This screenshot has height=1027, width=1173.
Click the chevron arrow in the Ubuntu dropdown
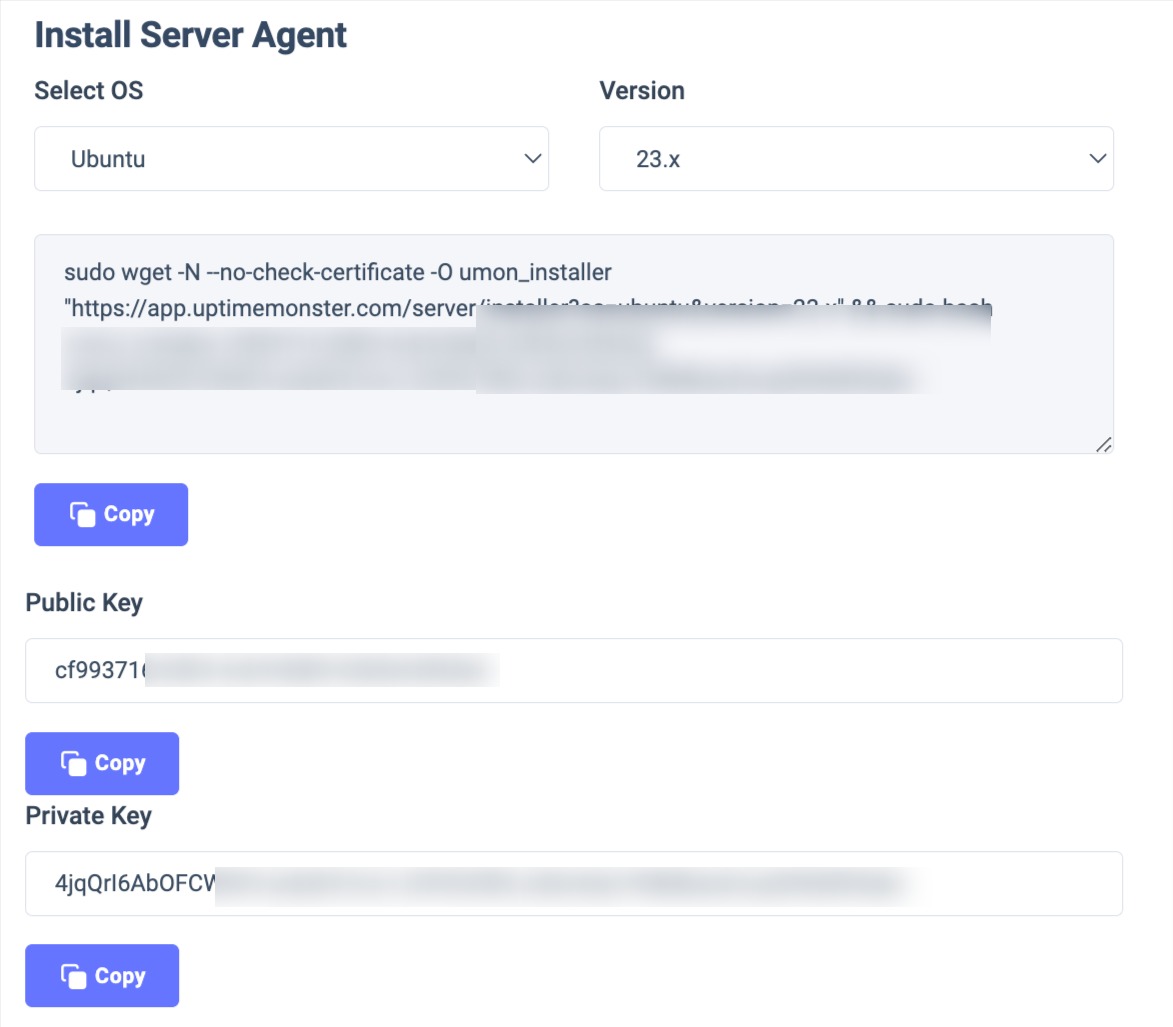tap(532, 159)
